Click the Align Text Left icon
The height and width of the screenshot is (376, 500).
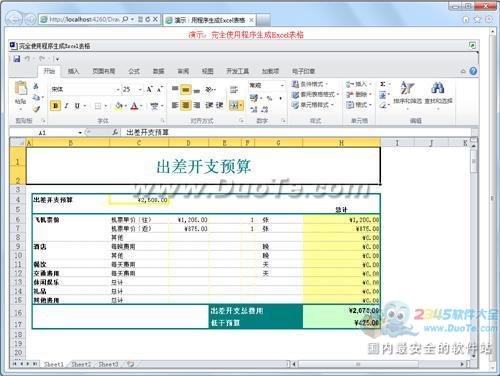tap(175, 105)
